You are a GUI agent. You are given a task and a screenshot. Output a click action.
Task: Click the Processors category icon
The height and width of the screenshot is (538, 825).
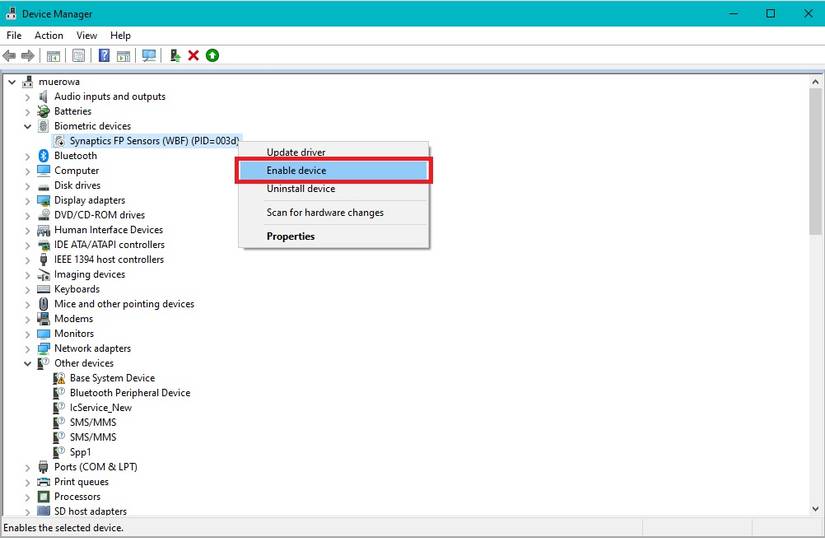pos(44,496)
